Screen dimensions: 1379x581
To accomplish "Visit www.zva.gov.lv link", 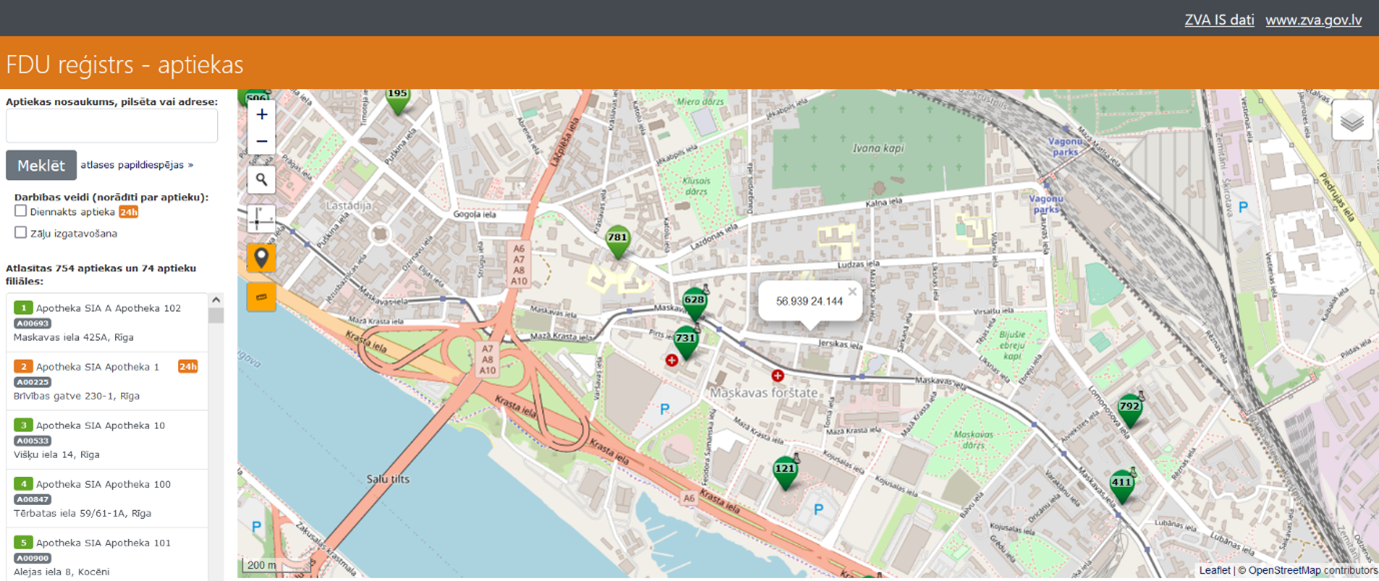I will 1314,19.
